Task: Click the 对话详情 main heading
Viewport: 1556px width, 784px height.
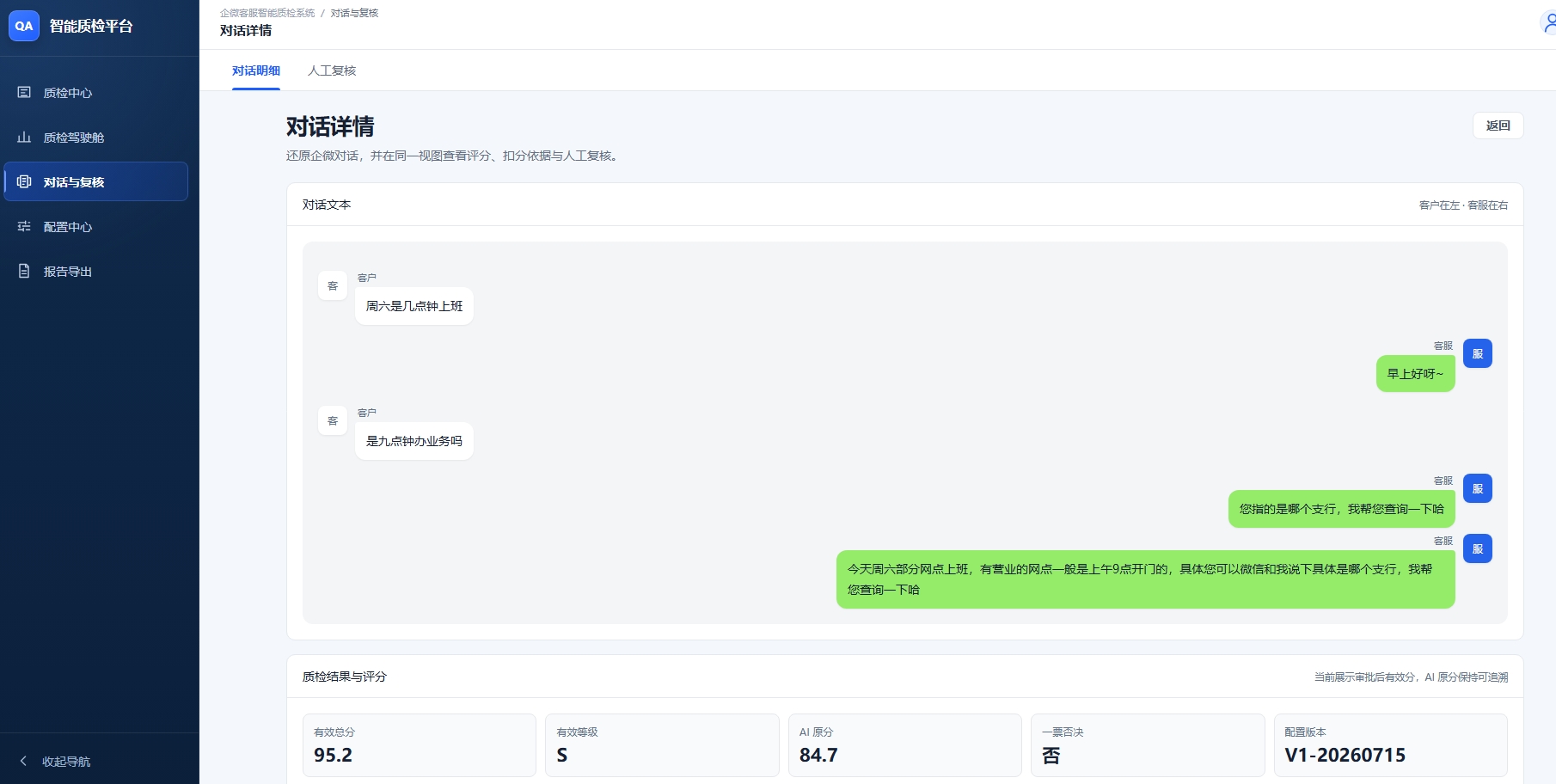Action: click(330, 127)
